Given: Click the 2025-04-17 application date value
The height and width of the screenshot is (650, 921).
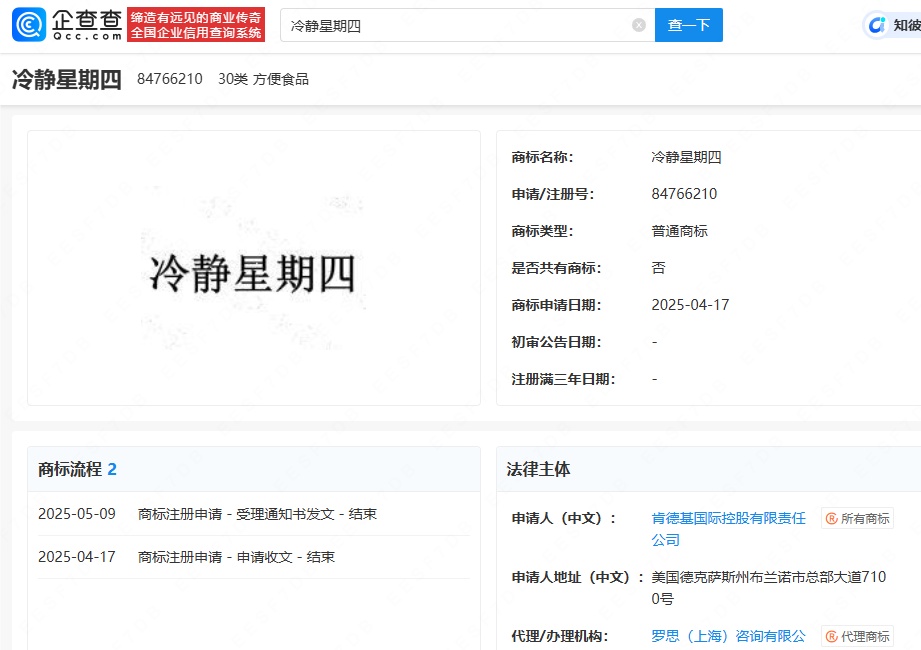Looking at the screenshot, I should (x=690, y=305).
